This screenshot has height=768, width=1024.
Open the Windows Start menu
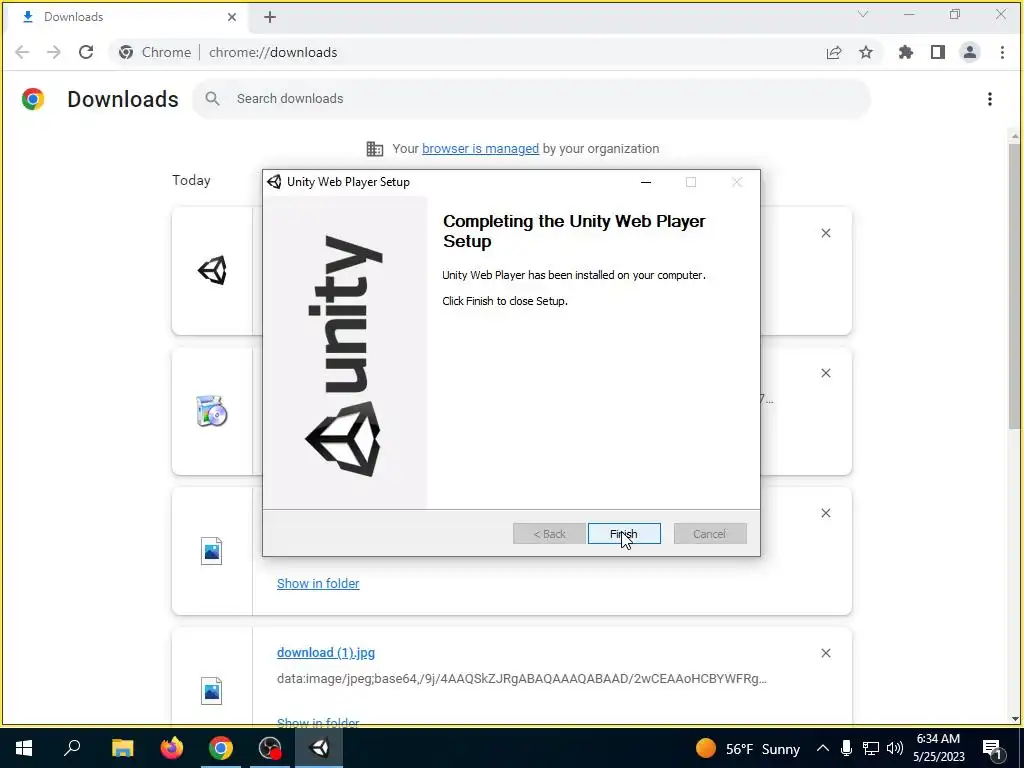pos(24,748)
